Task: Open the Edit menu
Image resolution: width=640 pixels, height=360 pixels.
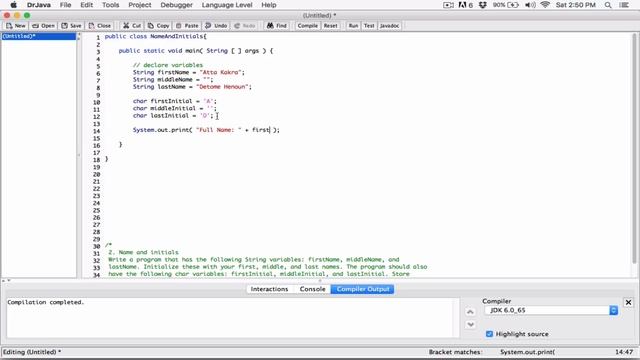Action: click(87, 5)
